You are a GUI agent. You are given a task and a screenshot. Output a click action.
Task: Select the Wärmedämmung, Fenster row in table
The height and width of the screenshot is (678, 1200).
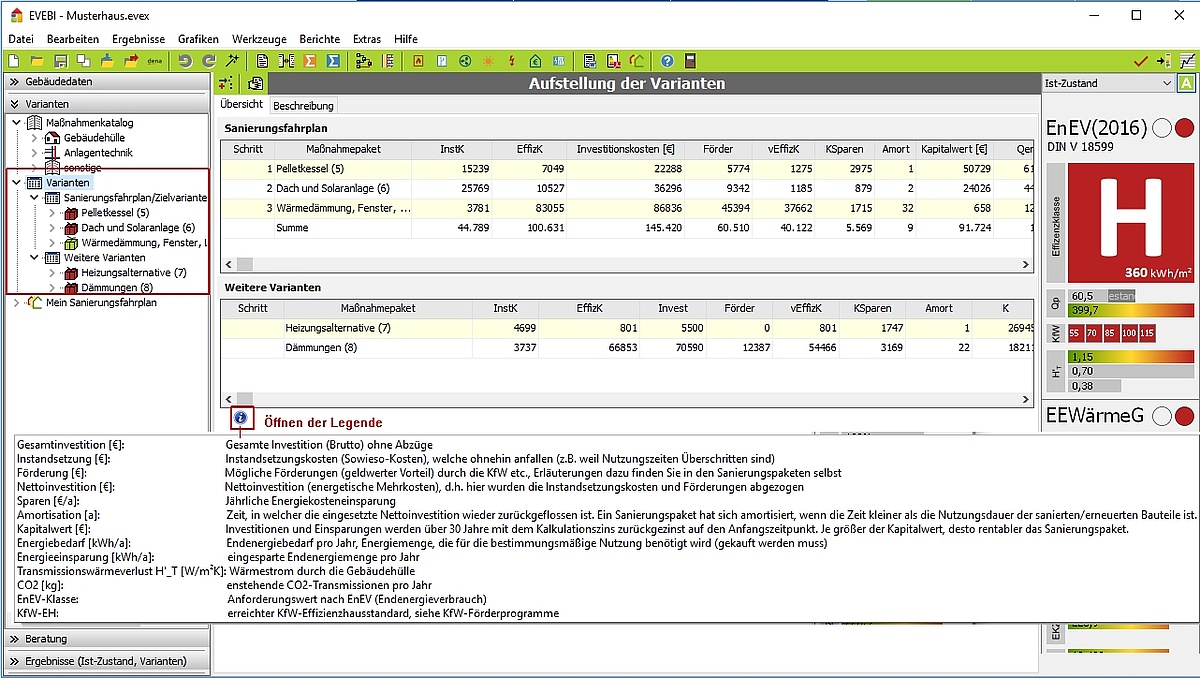[626, 208]
